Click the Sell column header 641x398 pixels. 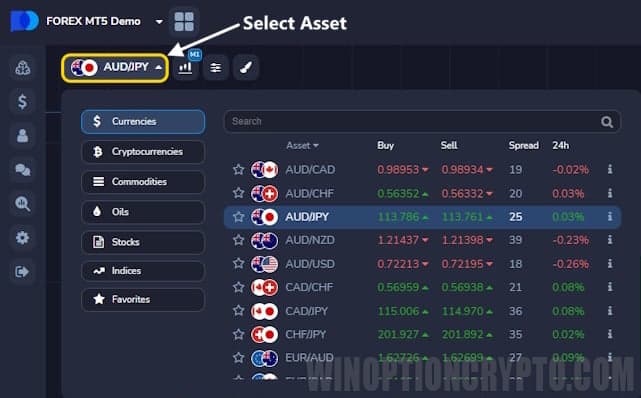point(449,145)
